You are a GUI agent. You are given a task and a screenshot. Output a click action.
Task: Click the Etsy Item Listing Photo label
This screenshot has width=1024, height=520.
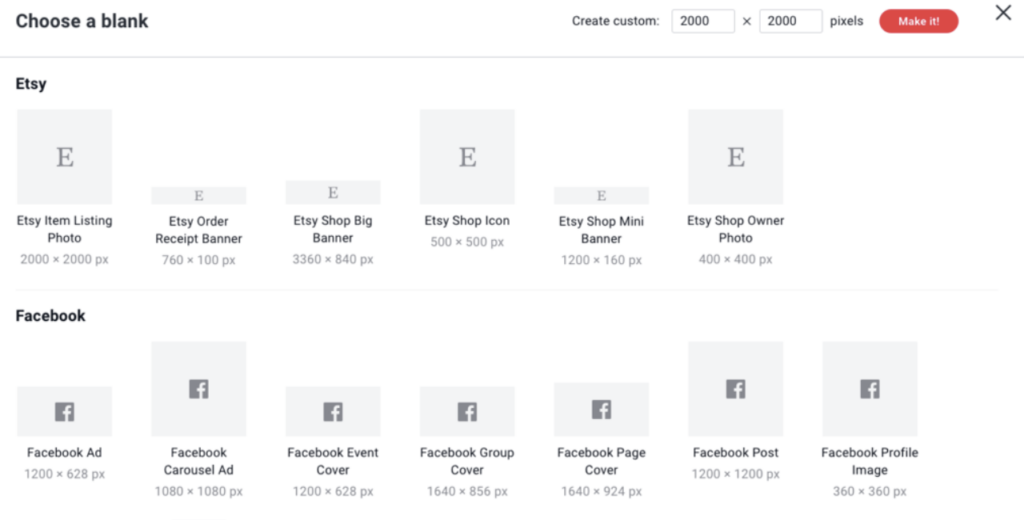[64, 229]
